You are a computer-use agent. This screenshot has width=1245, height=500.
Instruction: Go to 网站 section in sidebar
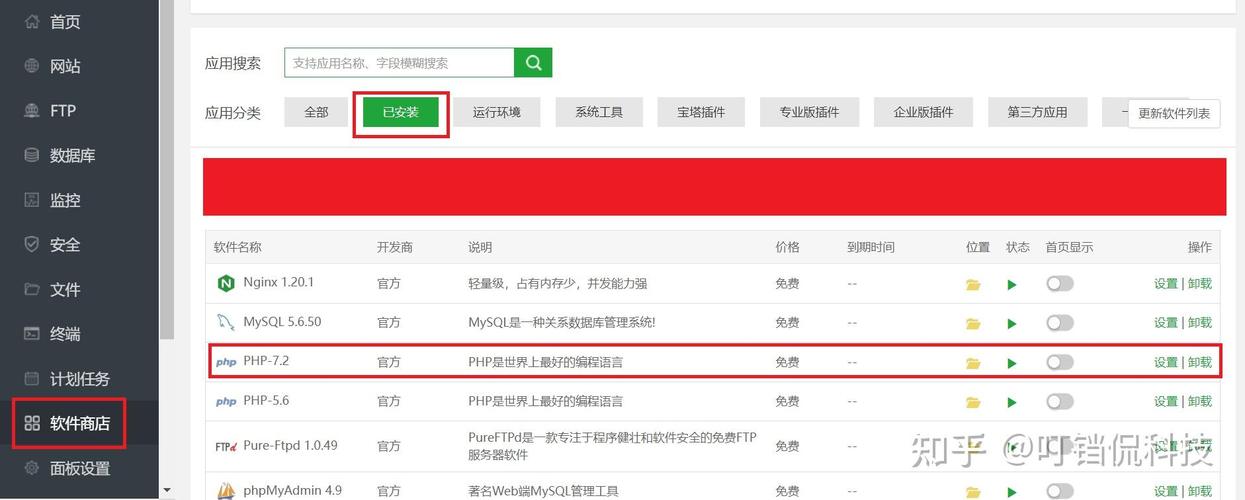click(65, 66)
